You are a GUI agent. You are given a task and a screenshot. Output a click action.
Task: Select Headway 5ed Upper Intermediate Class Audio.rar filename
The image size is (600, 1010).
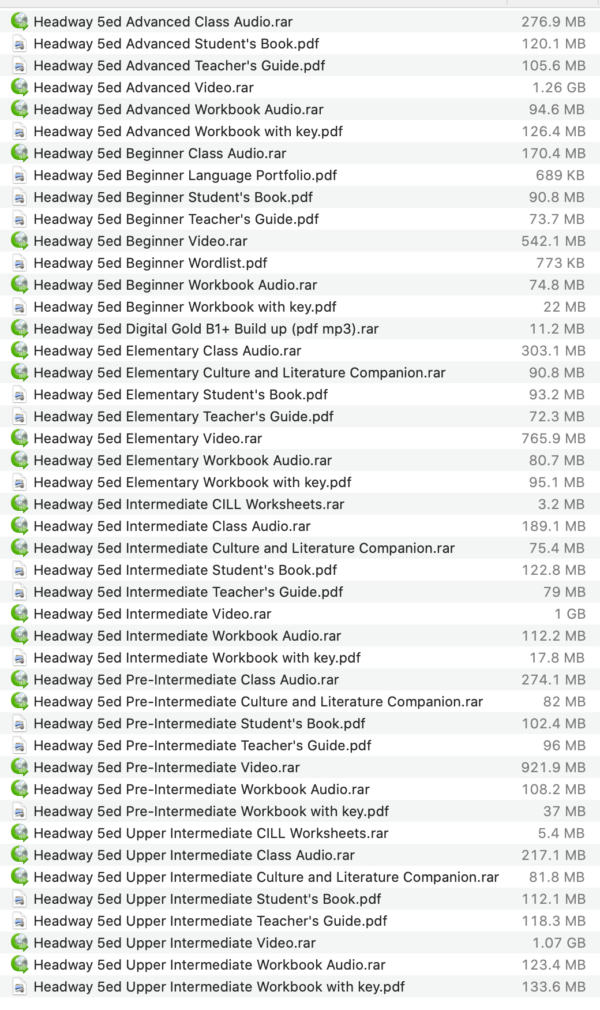194,855
